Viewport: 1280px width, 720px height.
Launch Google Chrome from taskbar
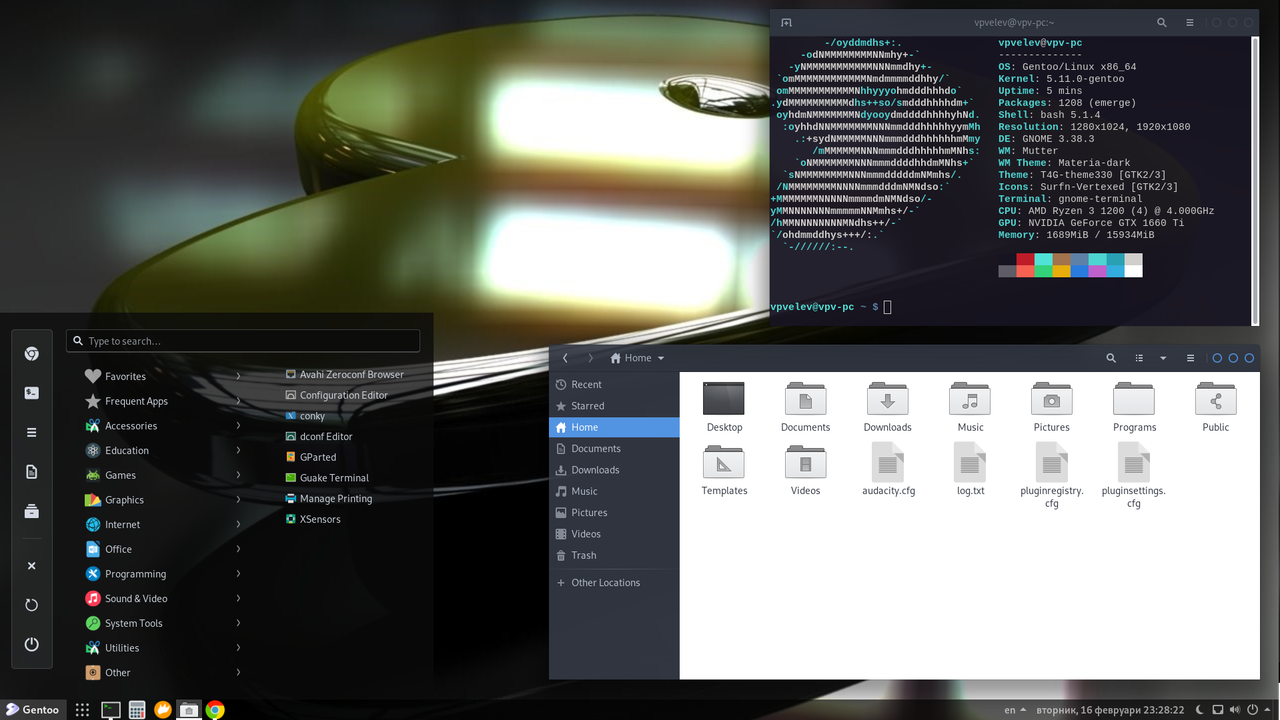[x=215, y=710]
